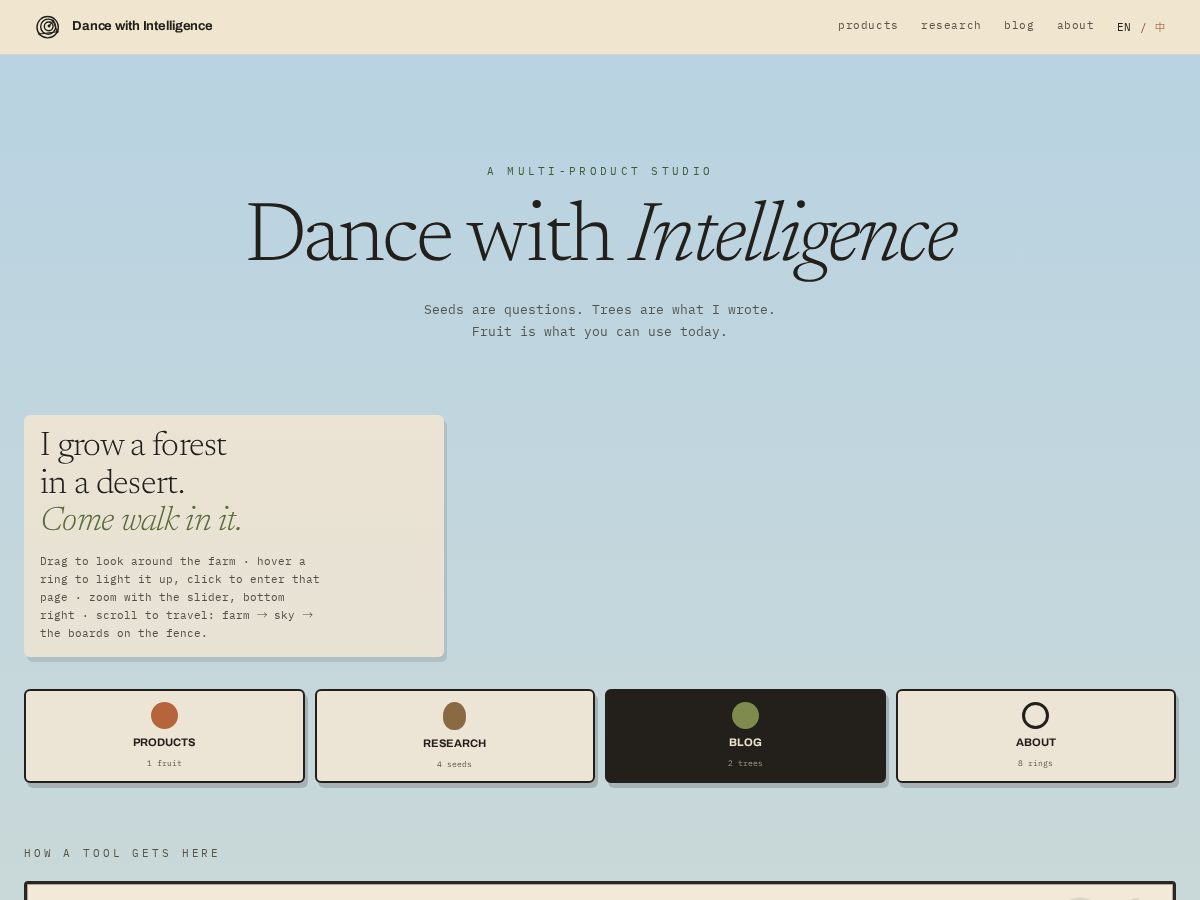Screen dimensions: 1200x900
Task: Click the large 'Dance with Intelligence' headline
Action: [601, 234]
